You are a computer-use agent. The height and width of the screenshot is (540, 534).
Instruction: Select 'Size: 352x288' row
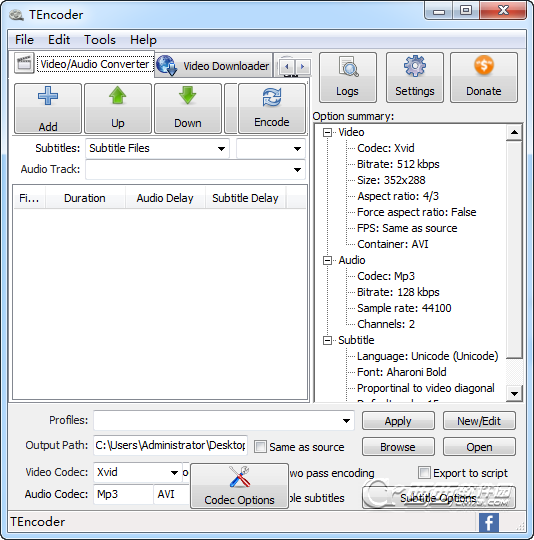pyautogui.click(x=391, y=180)
